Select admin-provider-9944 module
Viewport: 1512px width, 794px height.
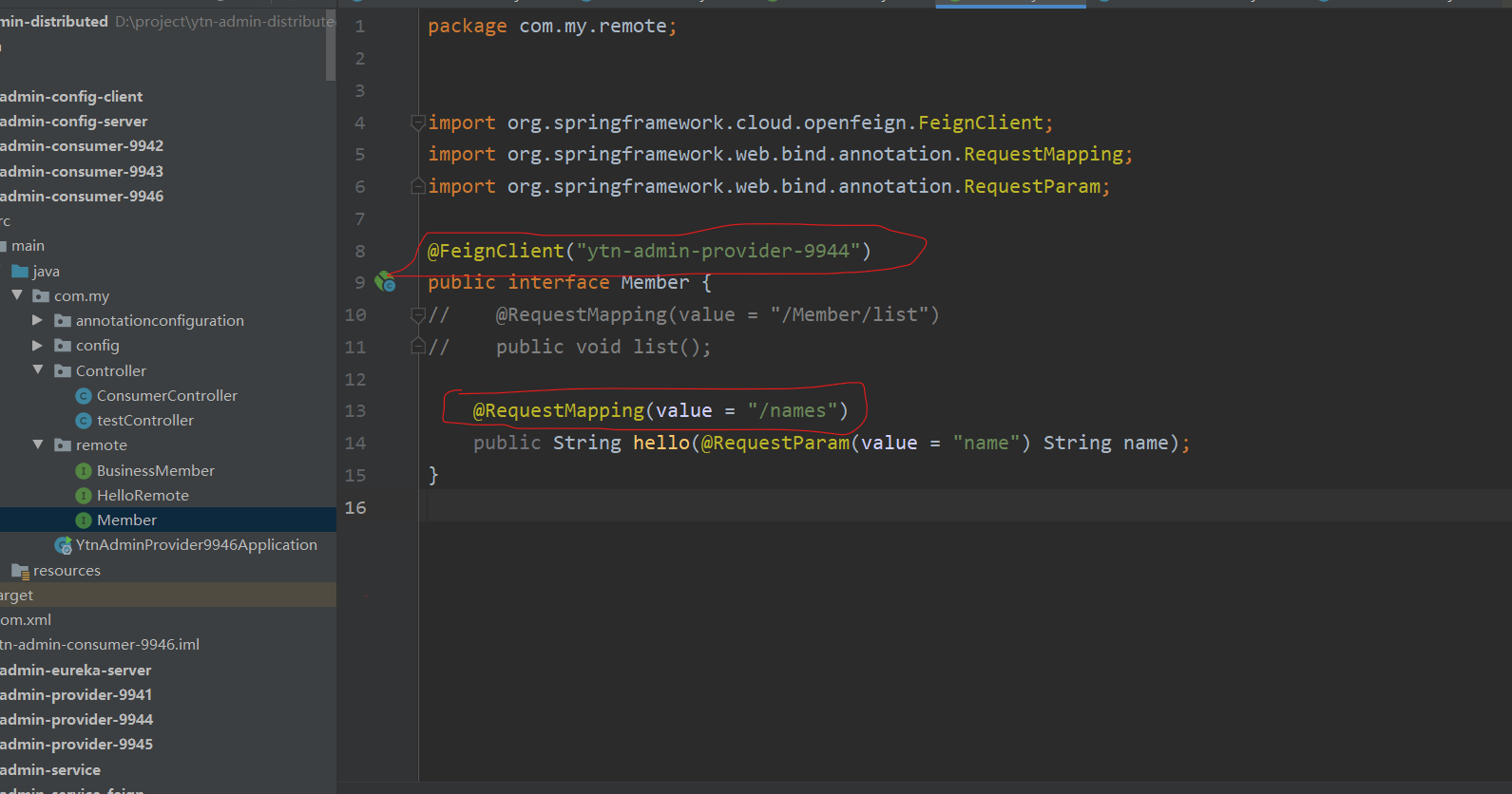click(x=76, y=719)
